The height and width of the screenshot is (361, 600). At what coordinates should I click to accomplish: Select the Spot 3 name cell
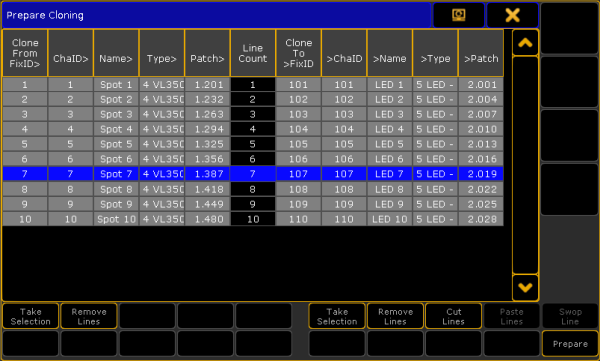[116, 114]
